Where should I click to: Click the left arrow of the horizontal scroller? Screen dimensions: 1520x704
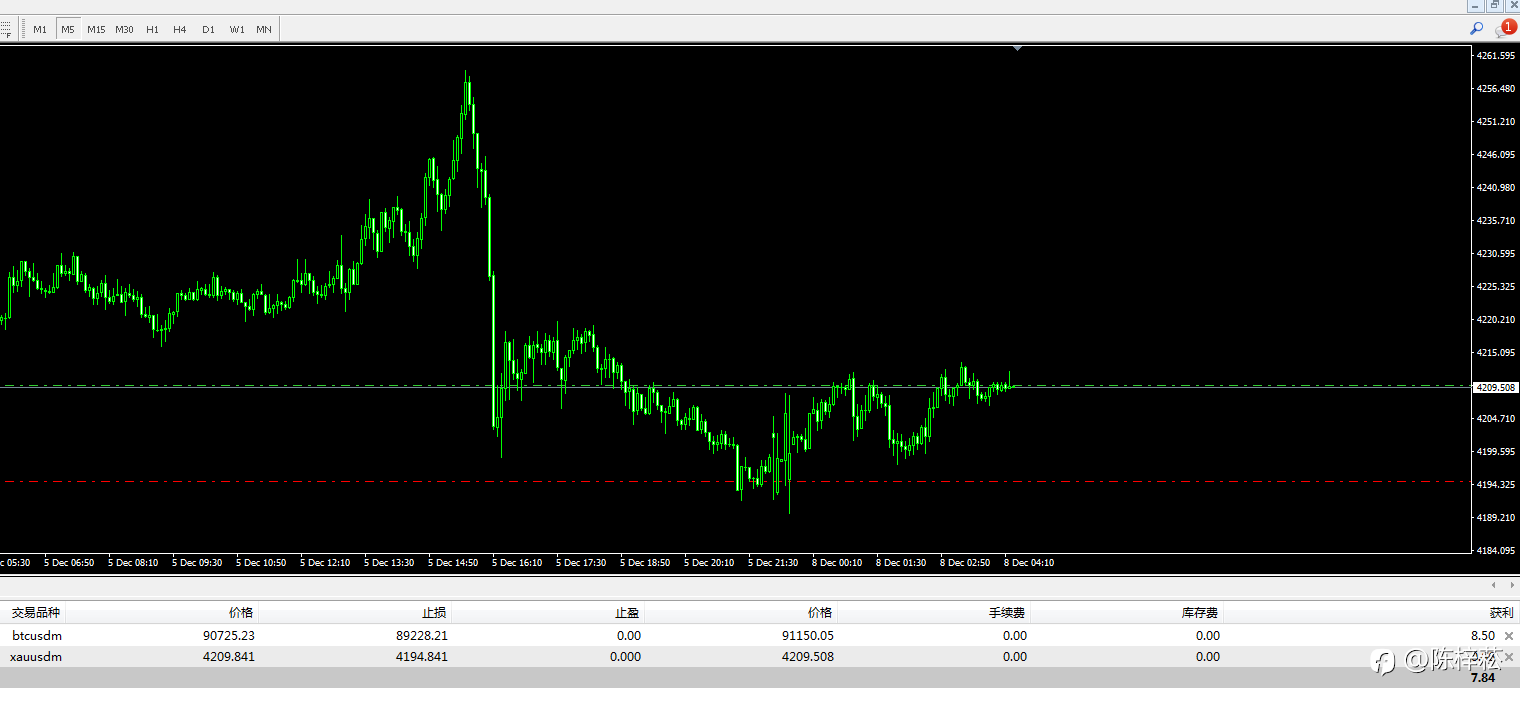click(x=1494, y=585)
